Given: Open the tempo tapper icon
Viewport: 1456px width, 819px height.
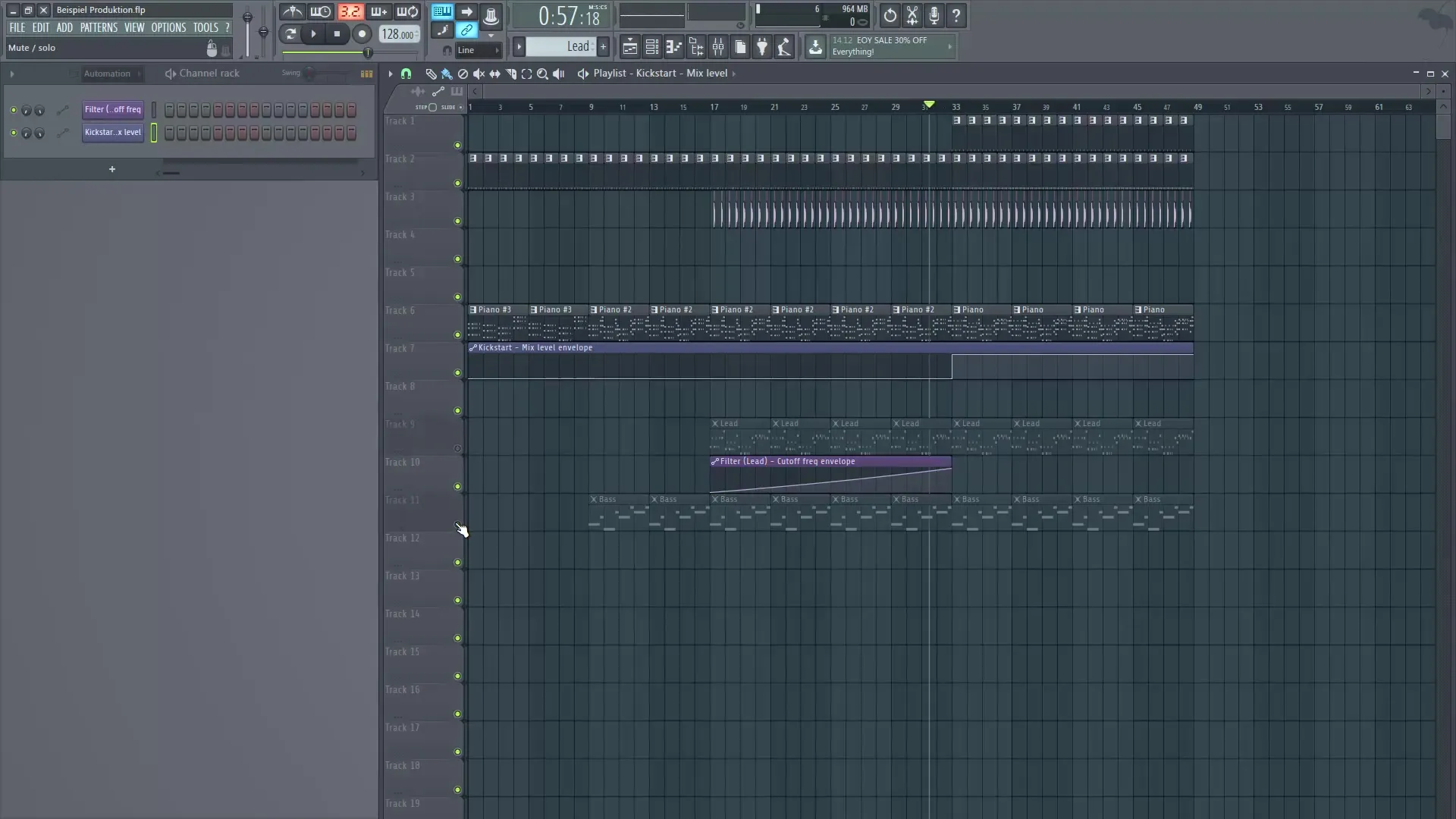Looking at the screenshot, I should tap(784, 47).
